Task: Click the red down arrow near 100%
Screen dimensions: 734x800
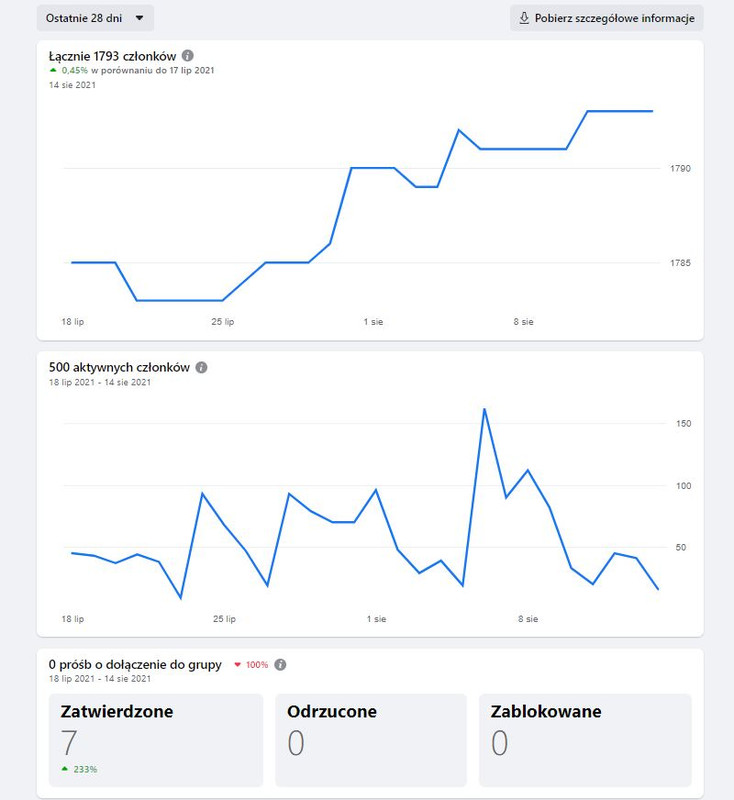Action: coord(237,665)
